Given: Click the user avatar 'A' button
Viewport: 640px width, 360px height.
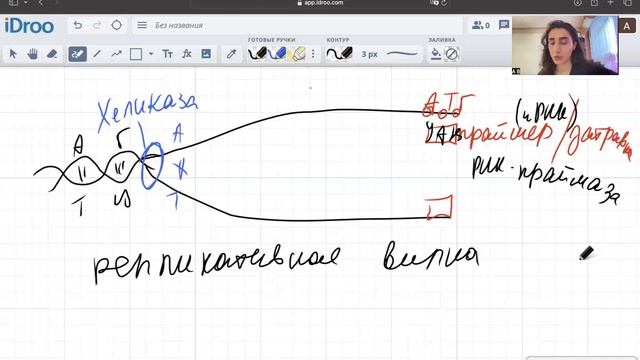Looking at the screenshot, I should (627, 26).
